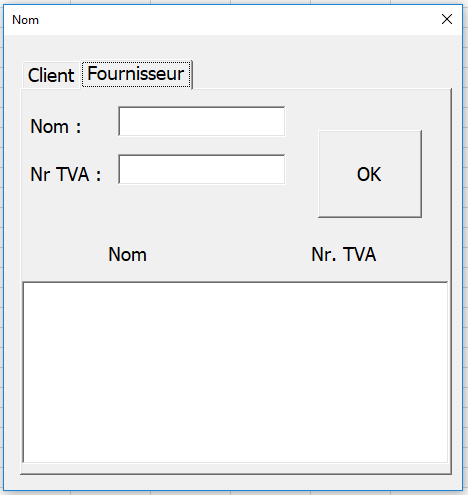Select the Fournisseur tab
The width and height of the screenshot is (468, 495).
pyautogui.click(x=136, y=74)
